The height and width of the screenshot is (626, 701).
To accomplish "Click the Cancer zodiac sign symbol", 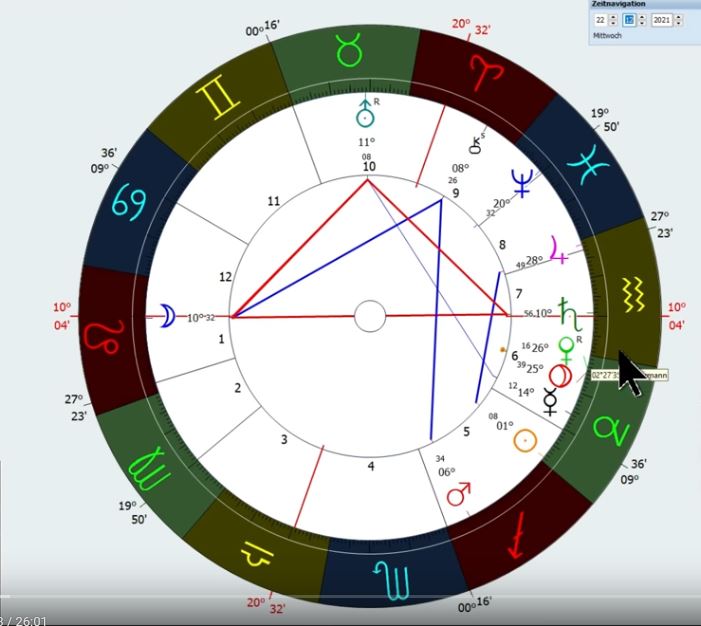I will pyautogui.click(x=129, y=202).
